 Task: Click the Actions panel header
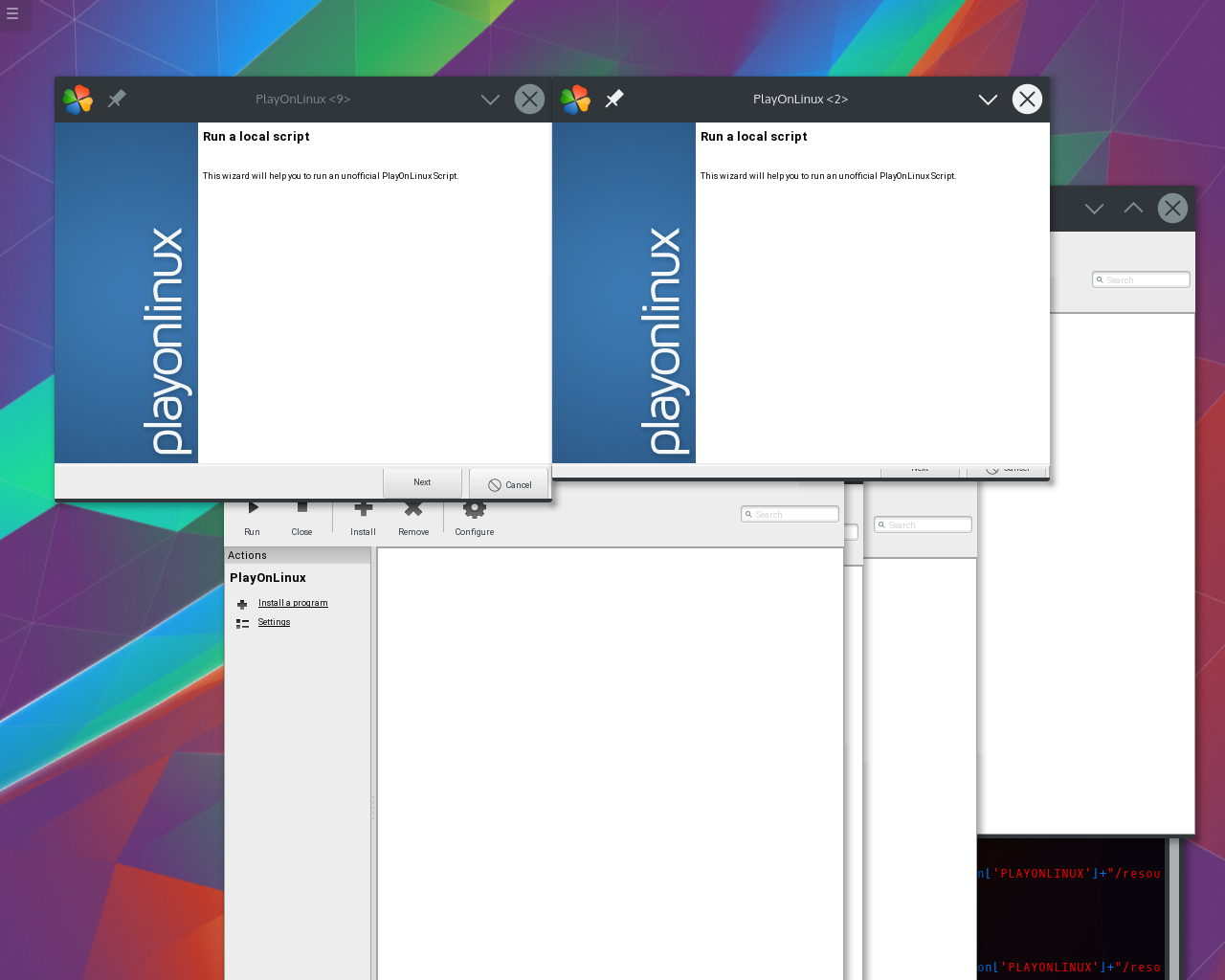(298, 555)
